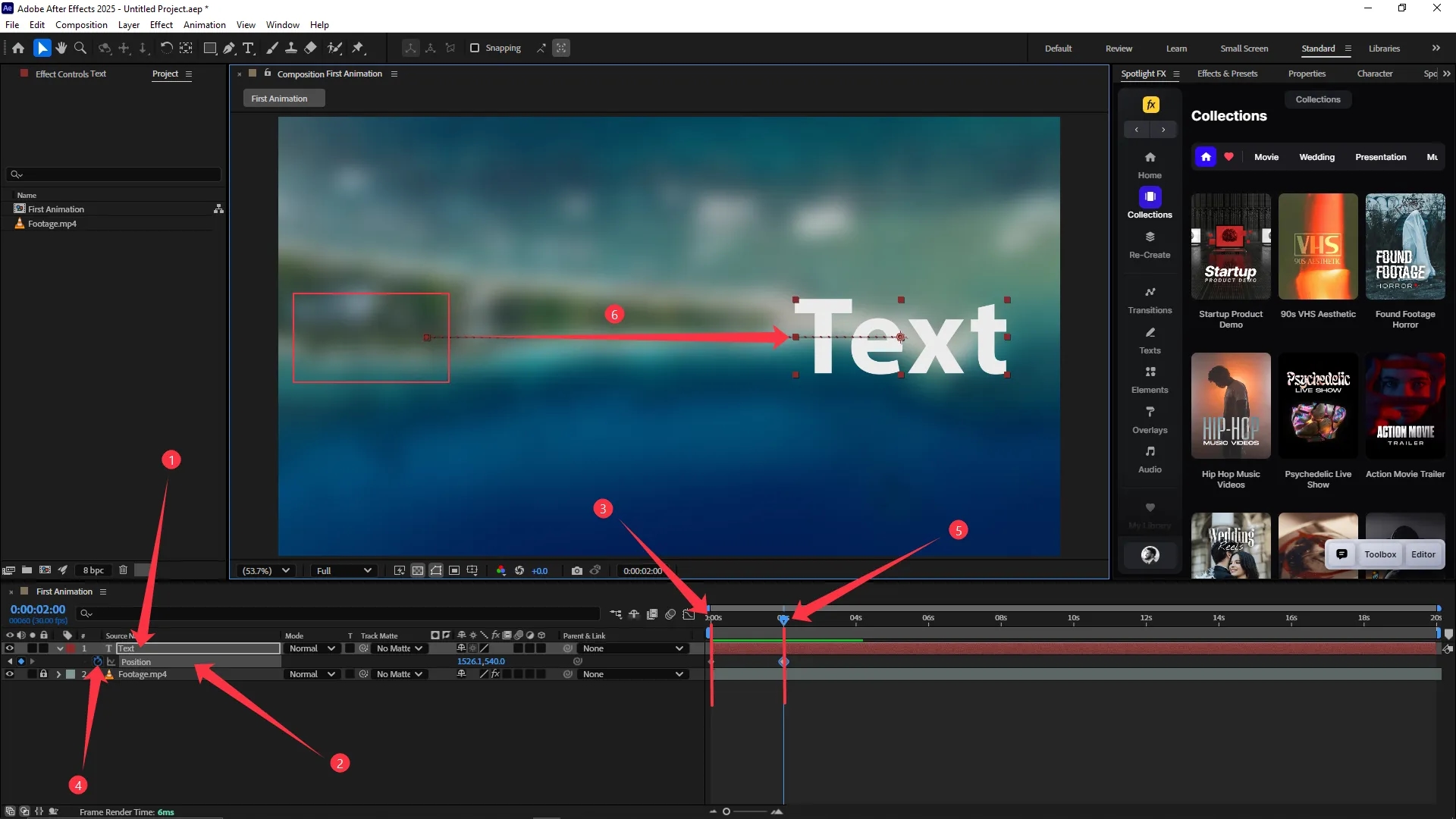Viewport: 1456px width, 819px height.
Task: Open Texts category in Spotlight FX
Action: tap(1150, 340)
